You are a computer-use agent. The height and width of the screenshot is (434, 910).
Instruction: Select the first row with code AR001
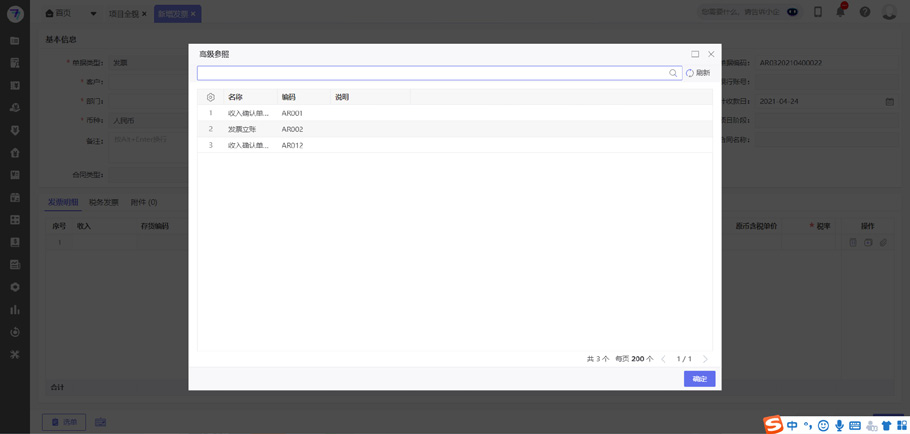click(291, 113)
